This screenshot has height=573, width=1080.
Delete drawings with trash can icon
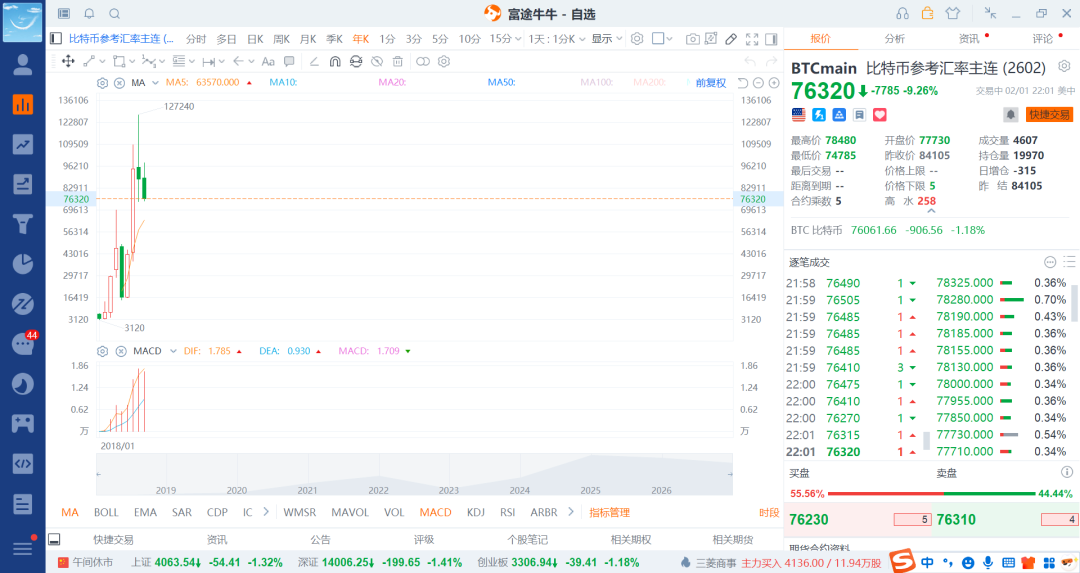397,61
